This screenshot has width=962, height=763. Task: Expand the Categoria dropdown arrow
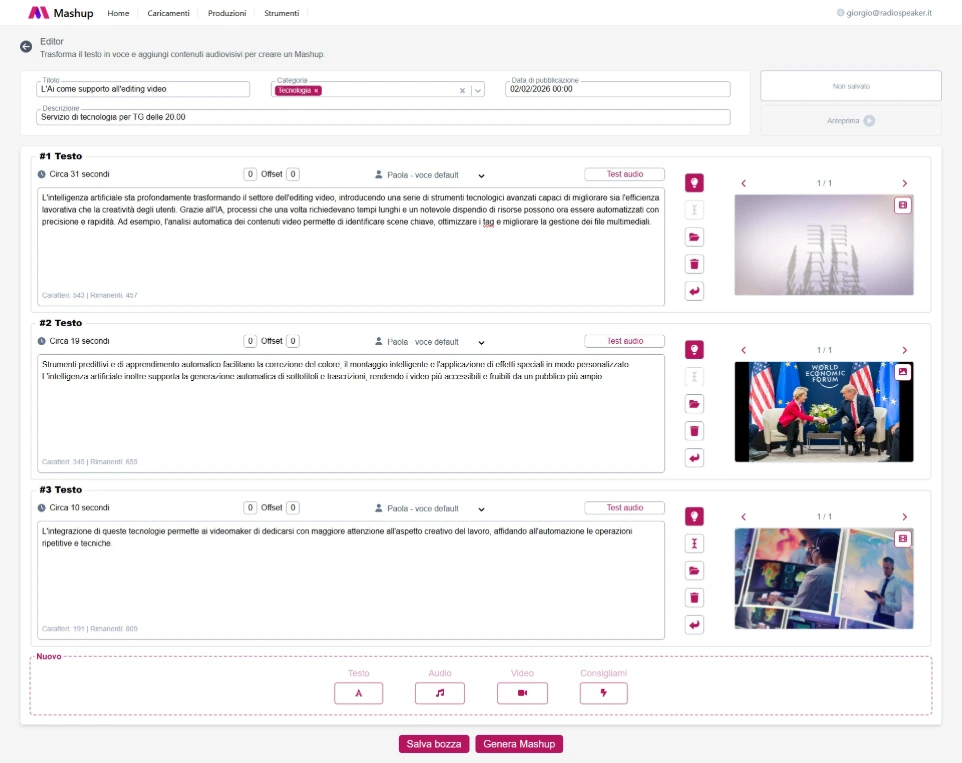(478, 90)
